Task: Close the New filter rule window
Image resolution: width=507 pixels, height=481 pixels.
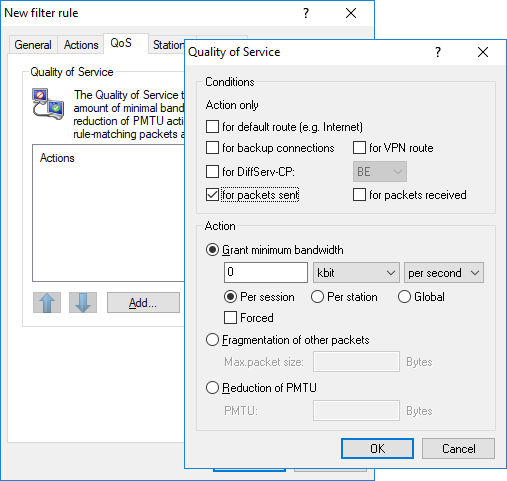Action: 351,13
